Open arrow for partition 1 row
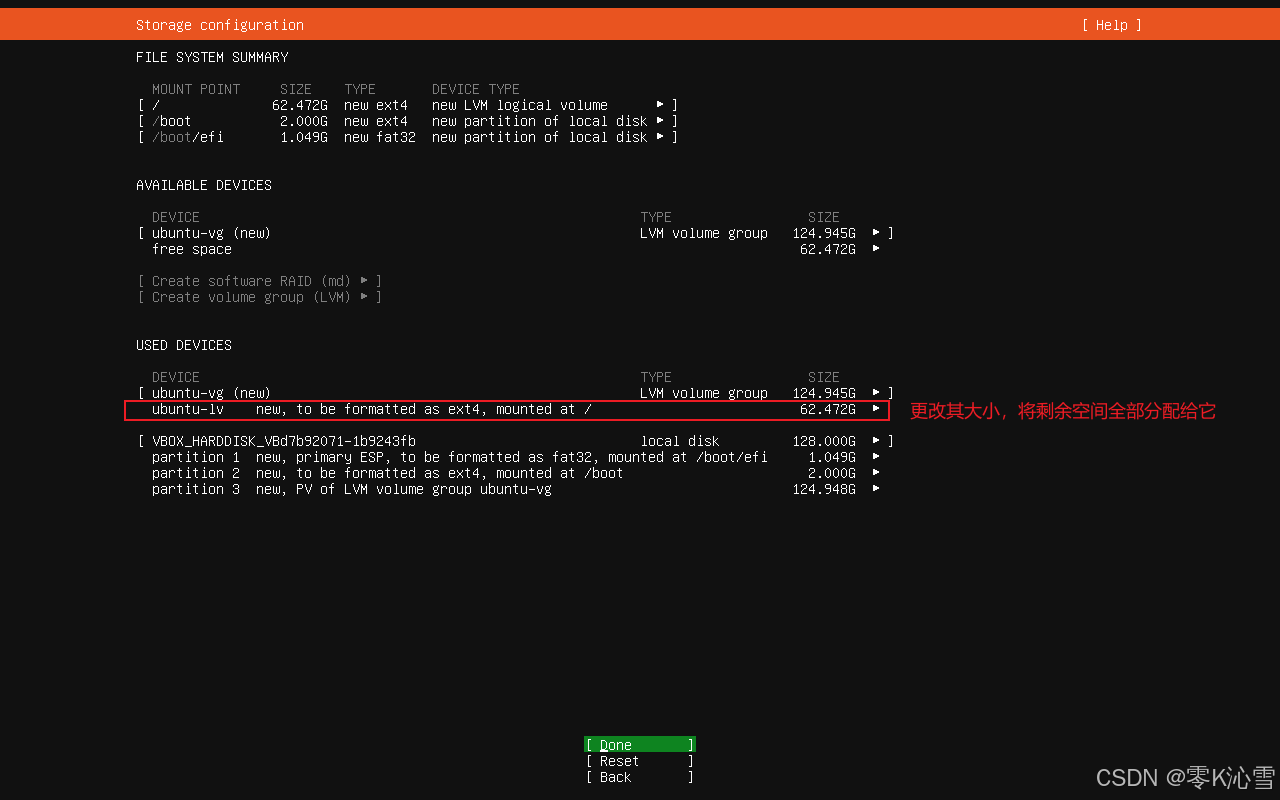Screen dimensions: 1280x800 pyautogui.click(x=876, y=457)
